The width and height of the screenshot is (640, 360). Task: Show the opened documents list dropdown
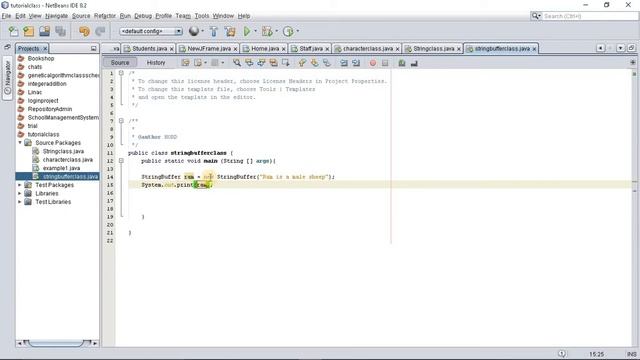(x=620, y=48)
